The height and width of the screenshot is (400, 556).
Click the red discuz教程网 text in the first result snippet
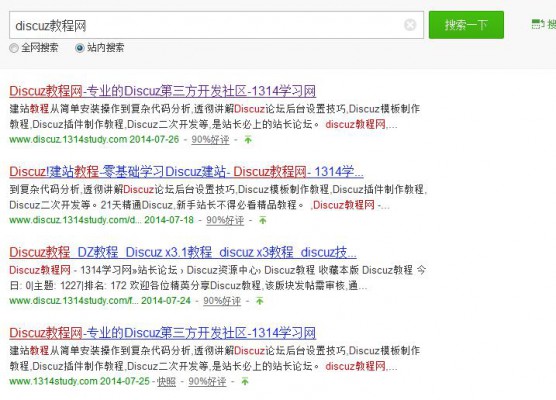(x=355, y=124)
